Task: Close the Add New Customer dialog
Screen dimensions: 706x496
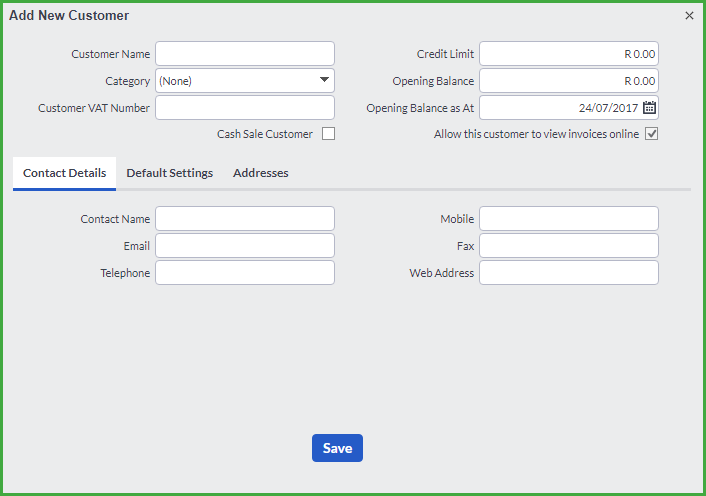Action: [689, 16]
